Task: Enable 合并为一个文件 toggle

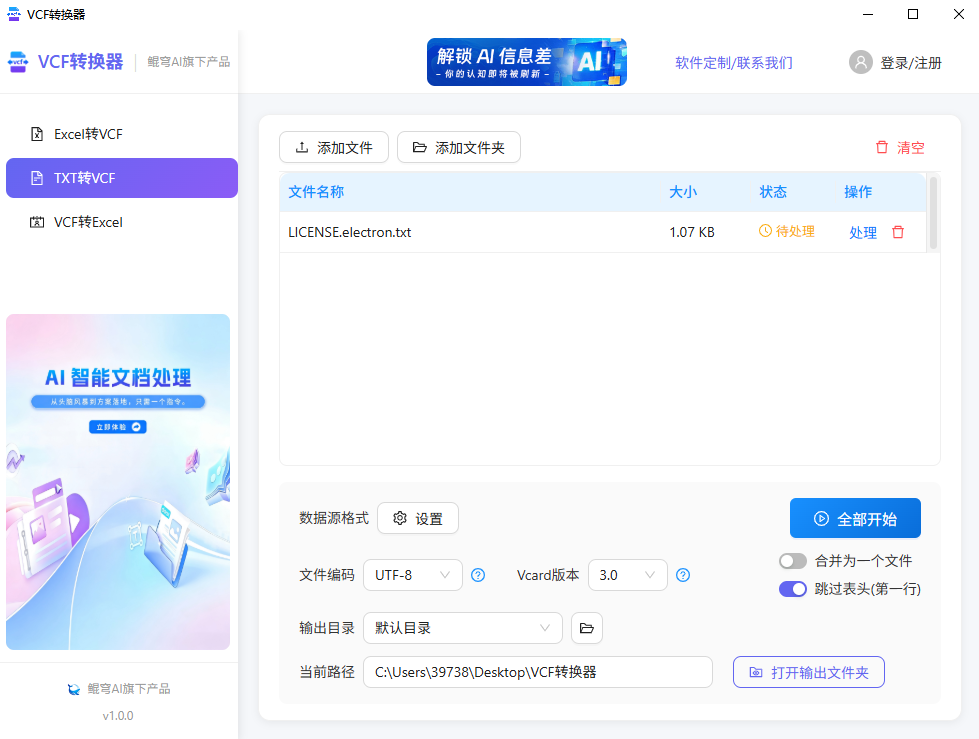Action: [x=793, y=561]
